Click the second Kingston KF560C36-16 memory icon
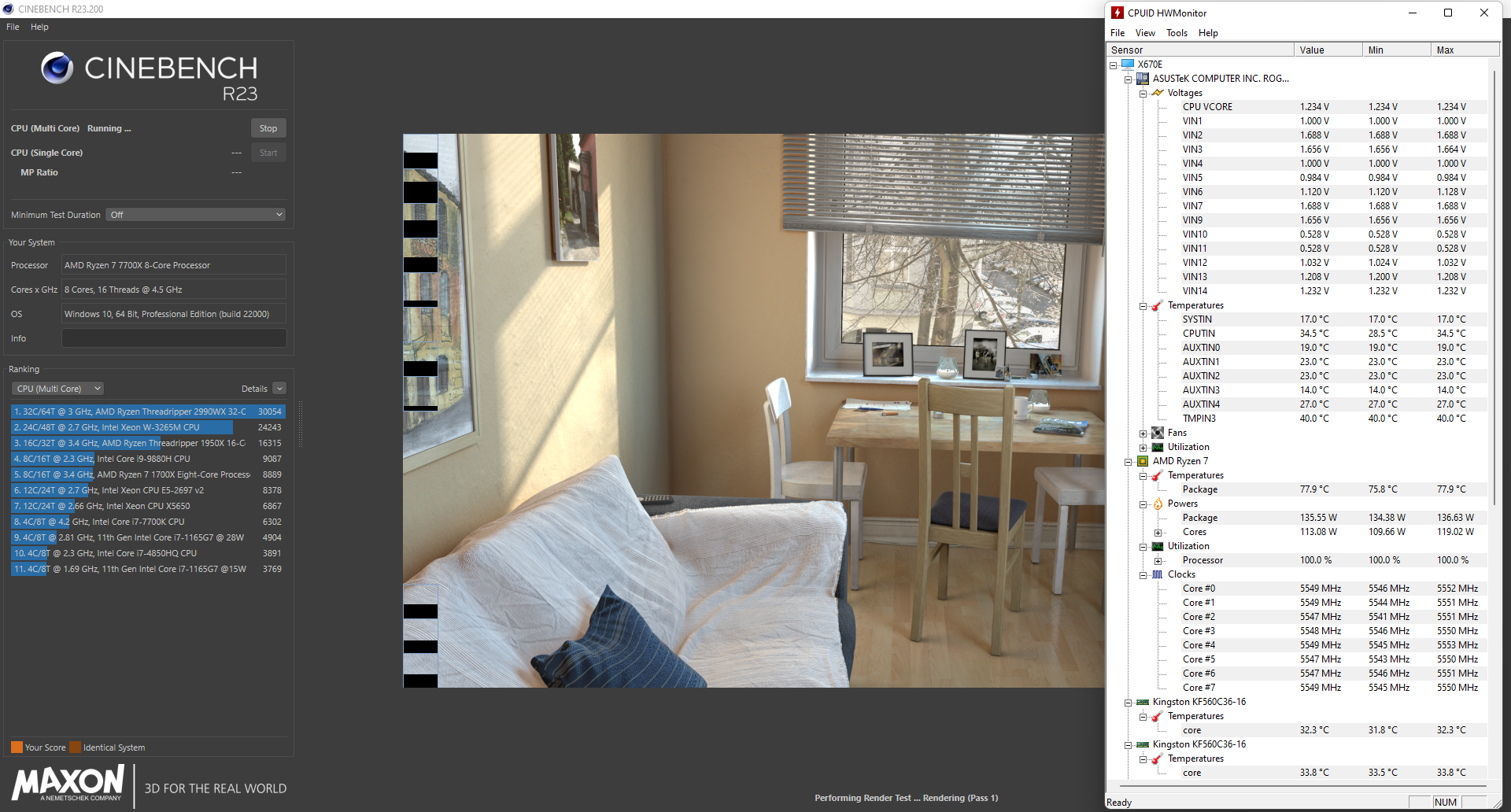The image size is (1511, 812). 1143,744
